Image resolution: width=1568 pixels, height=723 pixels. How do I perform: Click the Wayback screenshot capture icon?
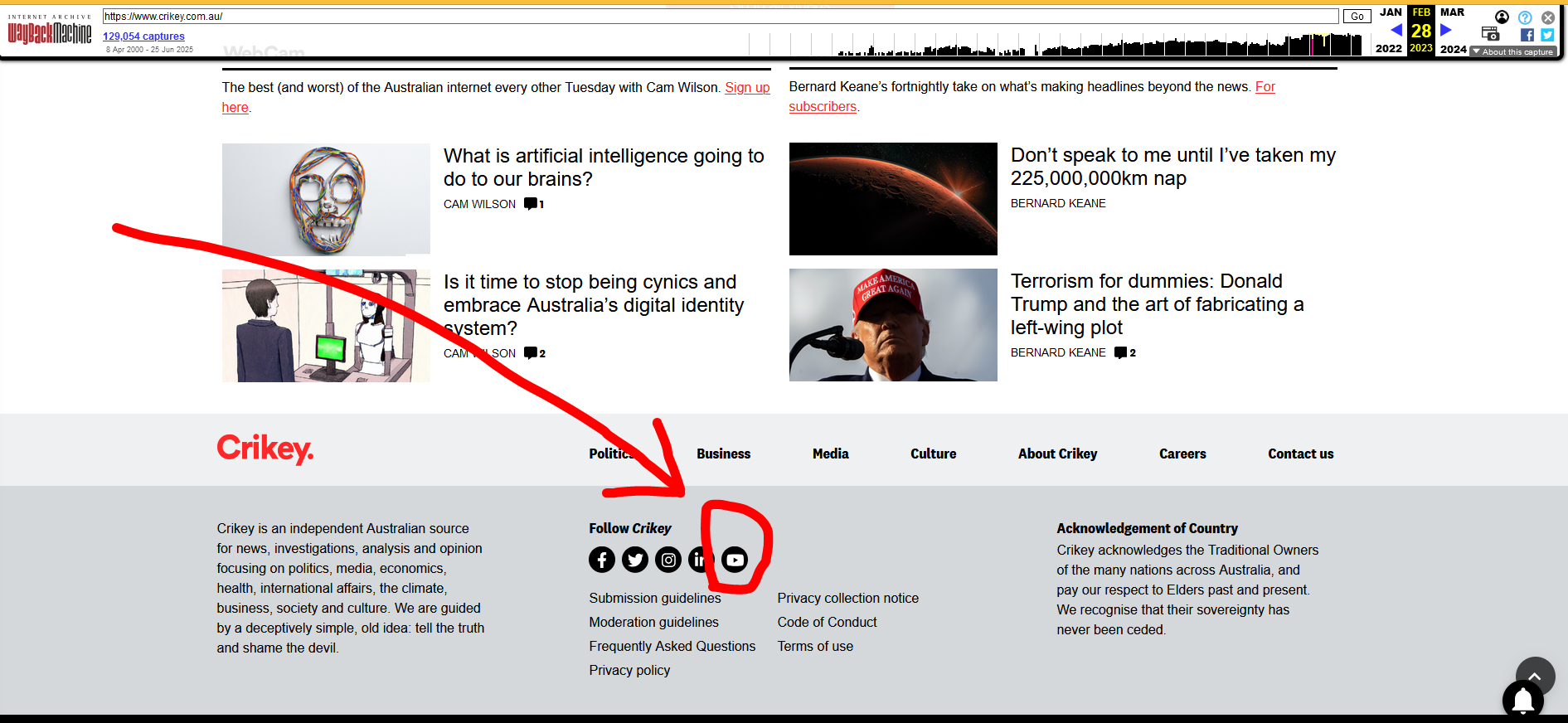pyautogui.click(x=1490, y=34)
